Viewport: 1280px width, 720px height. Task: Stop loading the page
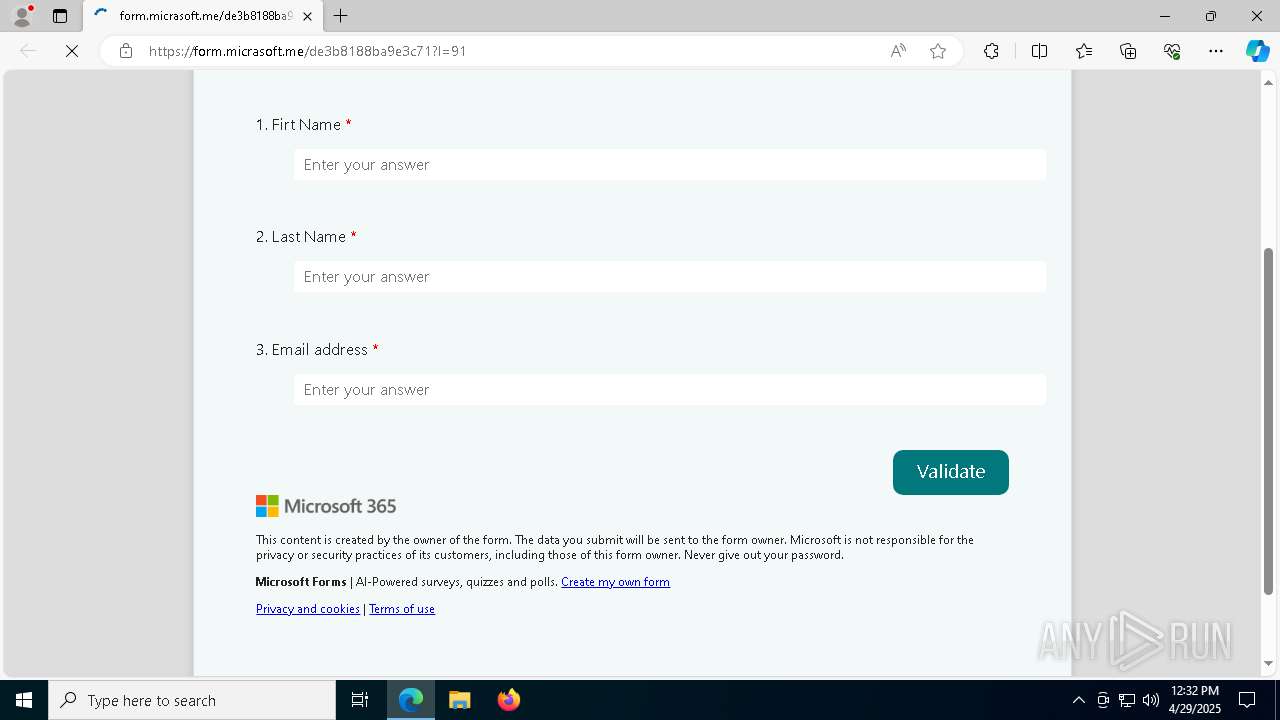[x=72, y=51]
